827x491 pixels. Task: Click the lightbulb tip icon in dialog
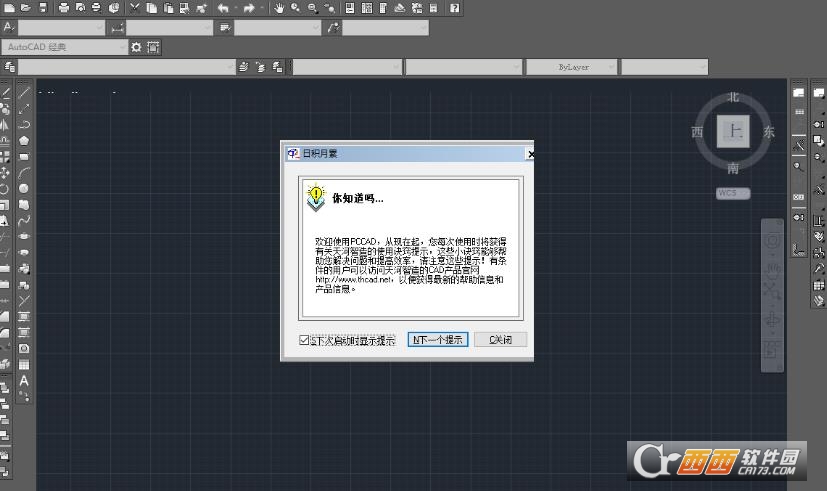tap(316, 197)
